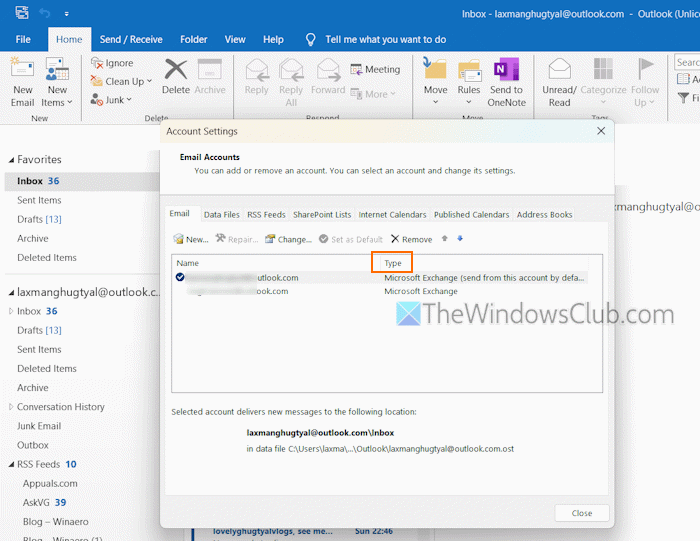Click the Forward icon
The width and height of the screenshot is (700, 541).
click(x=328, y=70)
